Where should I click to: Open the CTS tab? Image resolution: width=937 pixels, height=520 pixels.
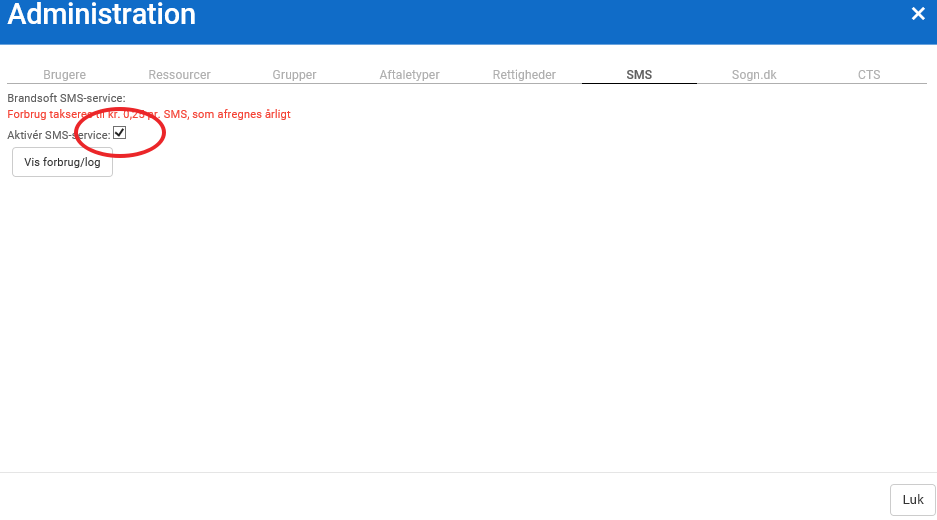coord(869,75)
